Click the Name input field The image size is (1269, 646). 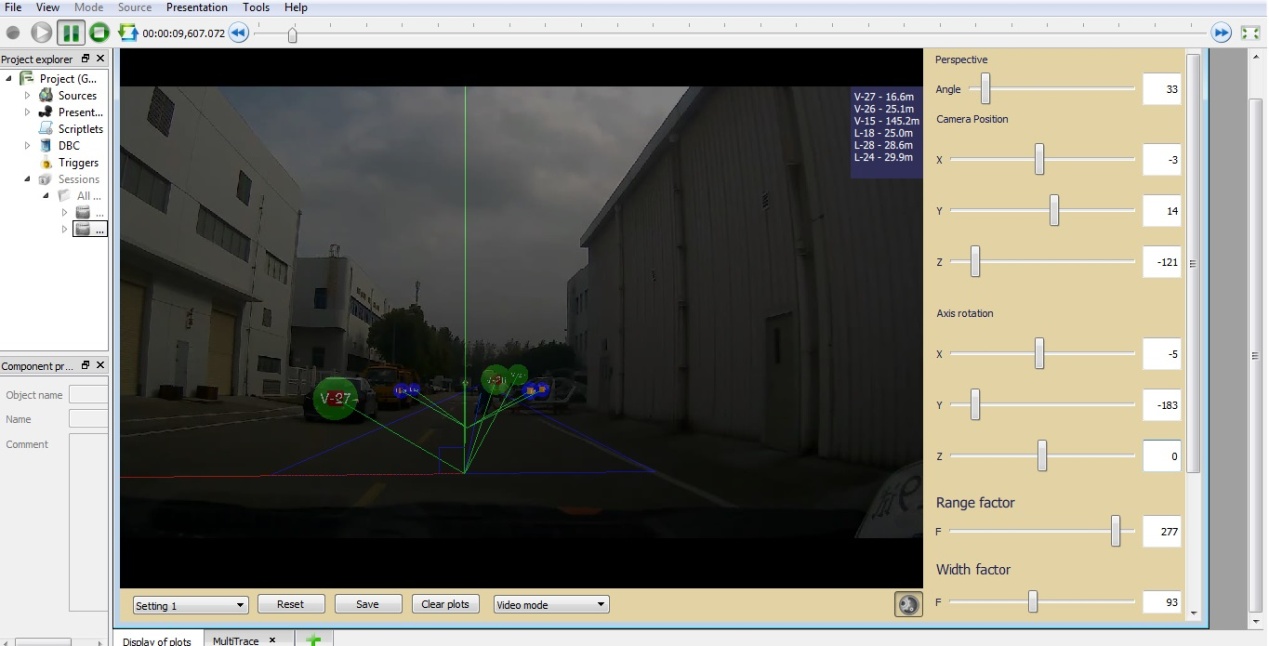pyautogui.click(x=88, y=419)
